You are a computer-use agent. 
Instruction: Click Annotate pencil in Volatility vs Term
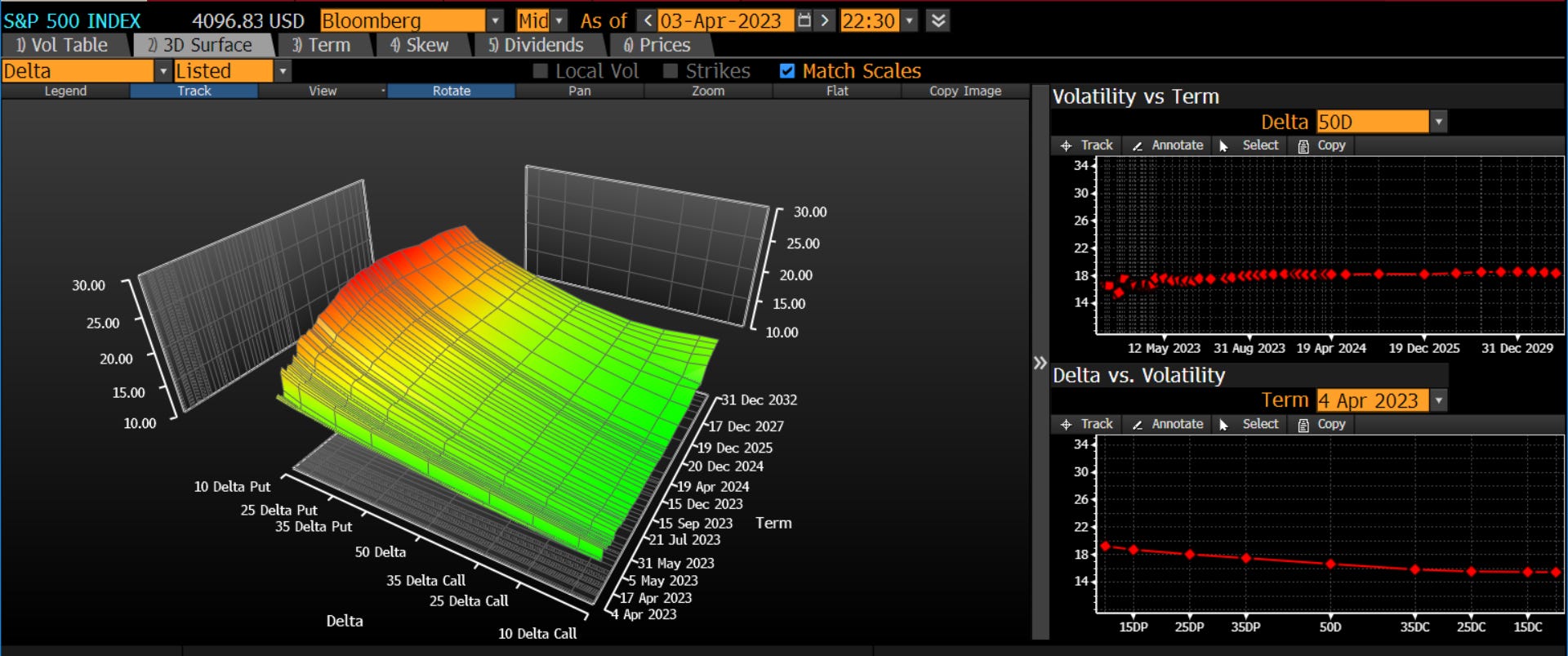point(1167,145)
